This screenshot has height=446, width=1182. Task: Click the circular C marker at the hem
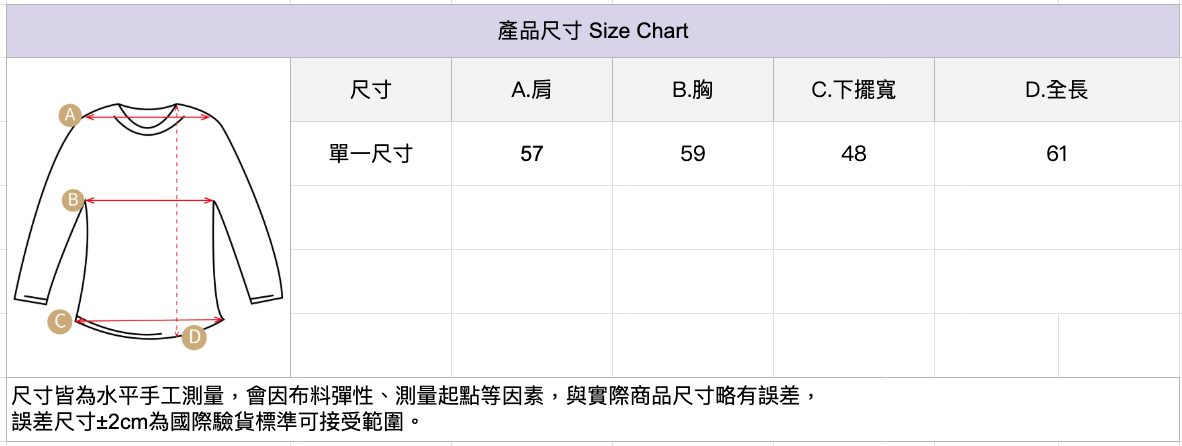pyautogui.click(x=61, y=321)
